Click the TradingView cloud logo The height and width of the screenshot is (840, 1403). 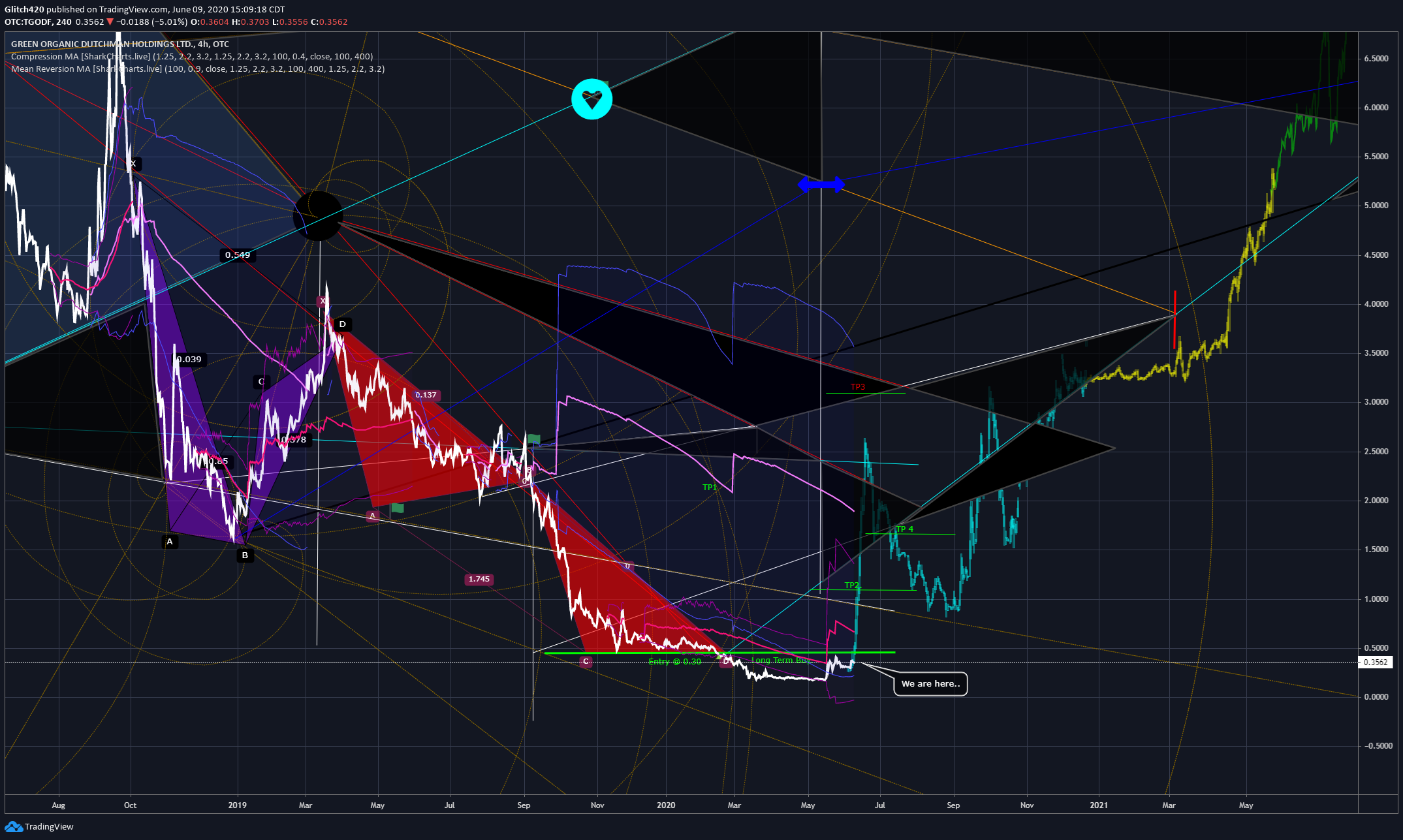(x=13, y=826)
